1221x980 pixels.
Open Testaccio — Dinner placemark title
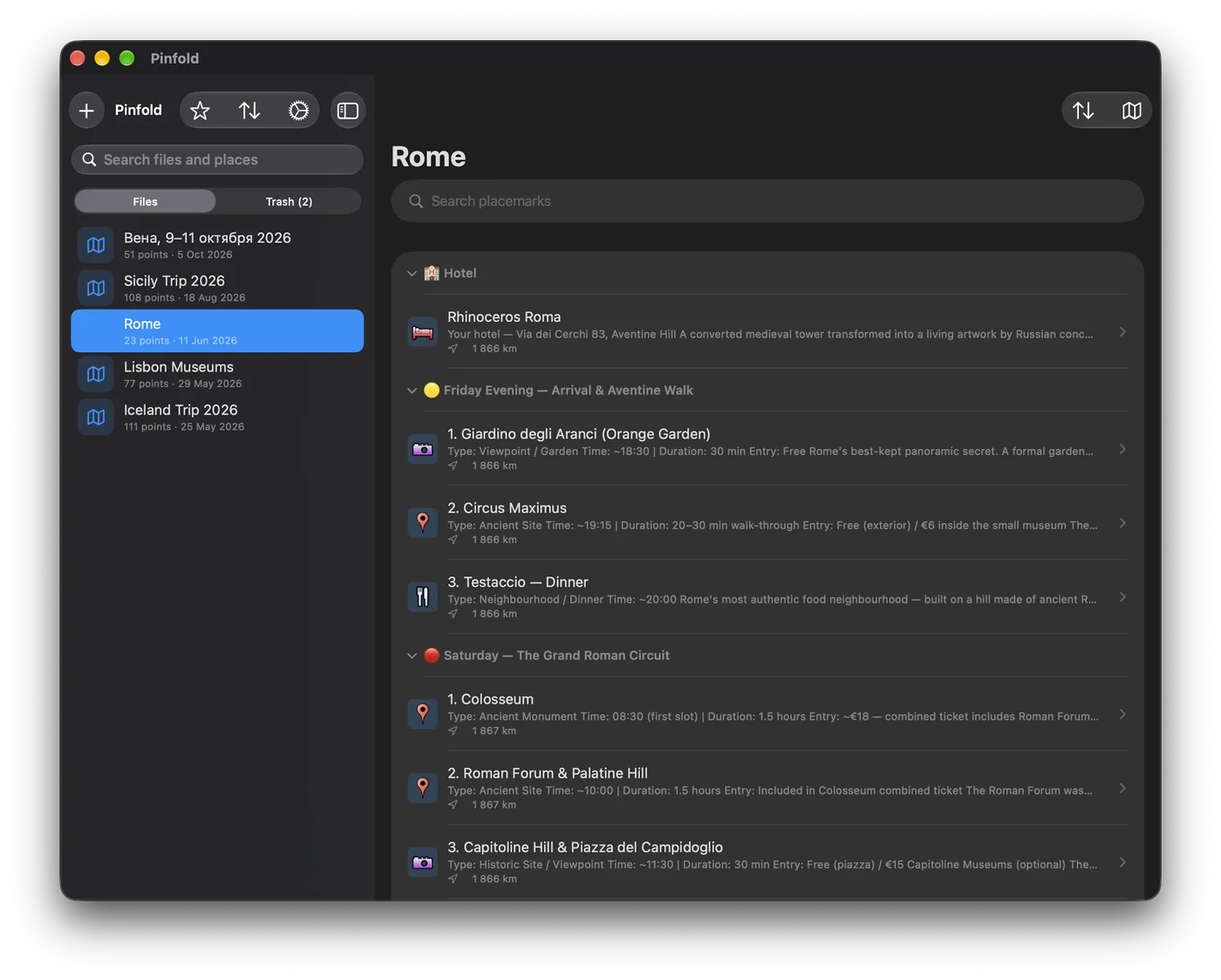pyautogui.click(x=518, y=582)
